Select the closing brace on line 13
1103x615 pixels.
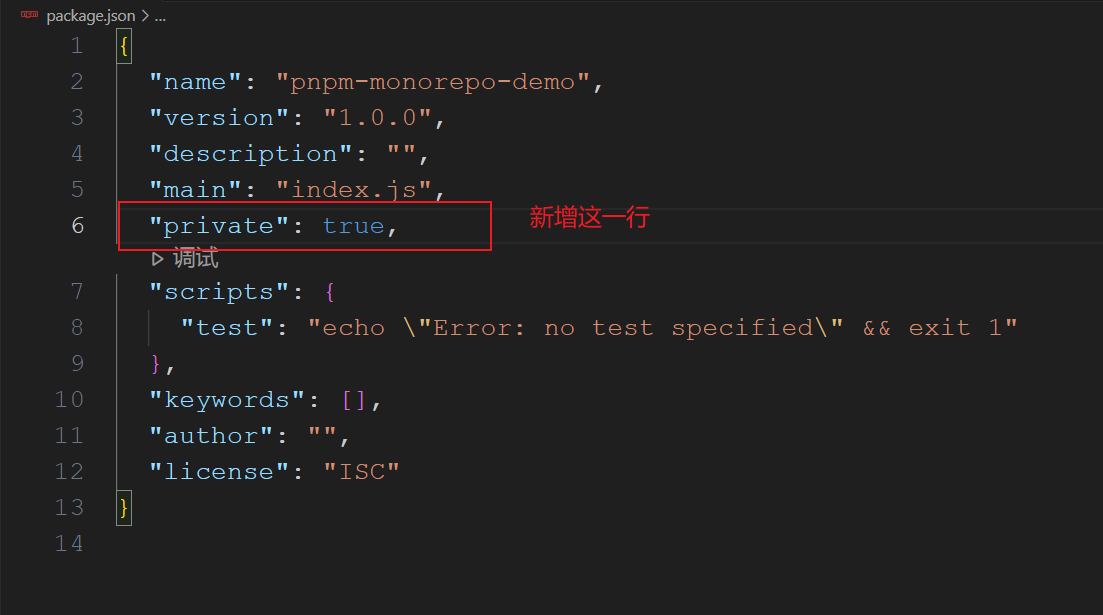click(123, 507)
